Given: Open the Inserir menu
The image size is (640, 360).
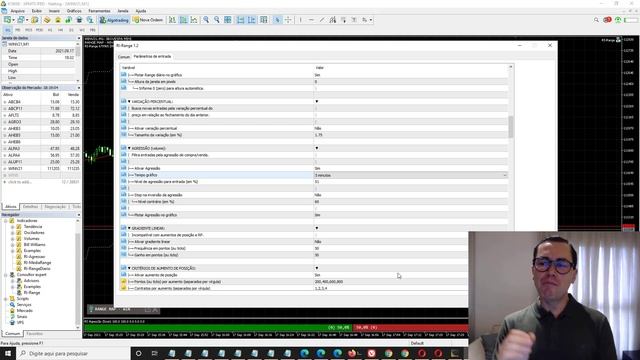Looking at the screenshot, I should click(x=54, y=11).
